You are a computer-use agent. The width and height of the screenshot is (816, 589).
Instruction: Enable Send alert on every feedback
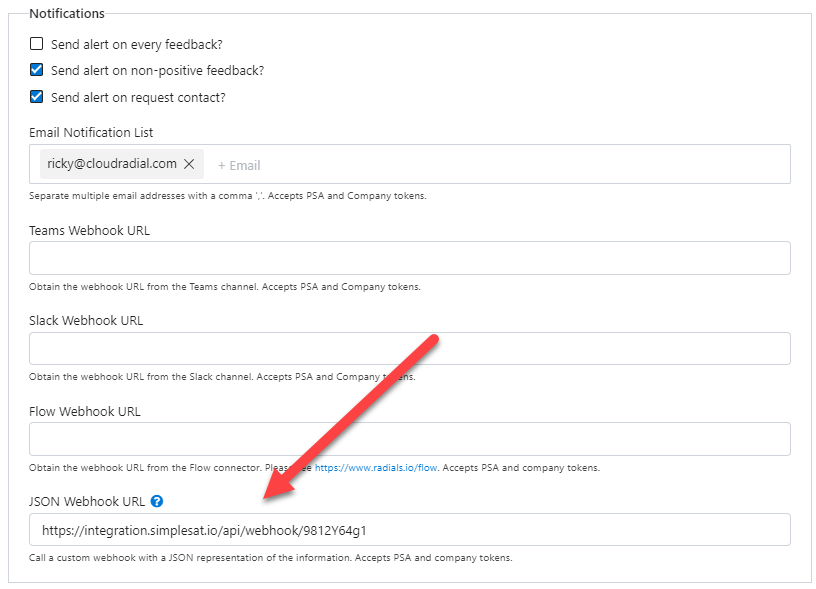[36, 43]
